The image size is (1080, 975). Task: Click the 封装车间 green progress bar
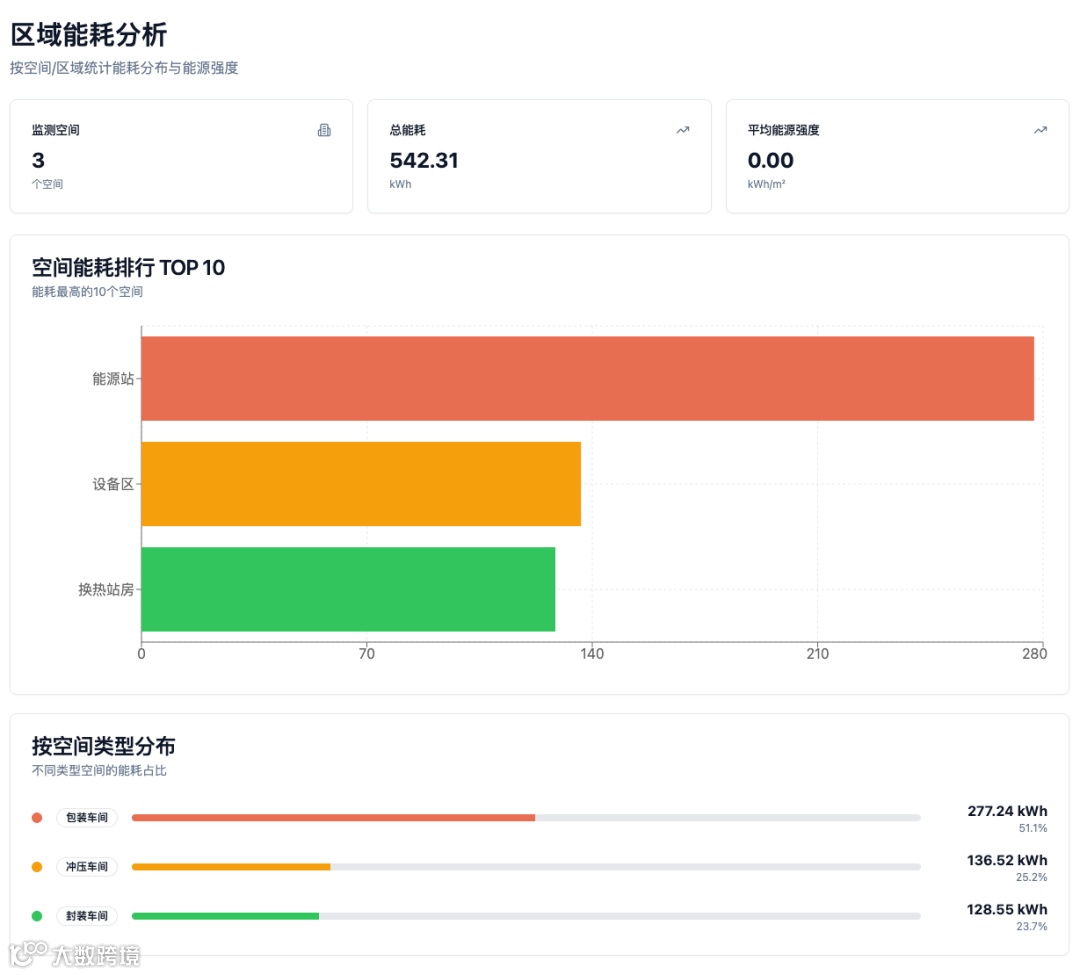tap(225, 916)
